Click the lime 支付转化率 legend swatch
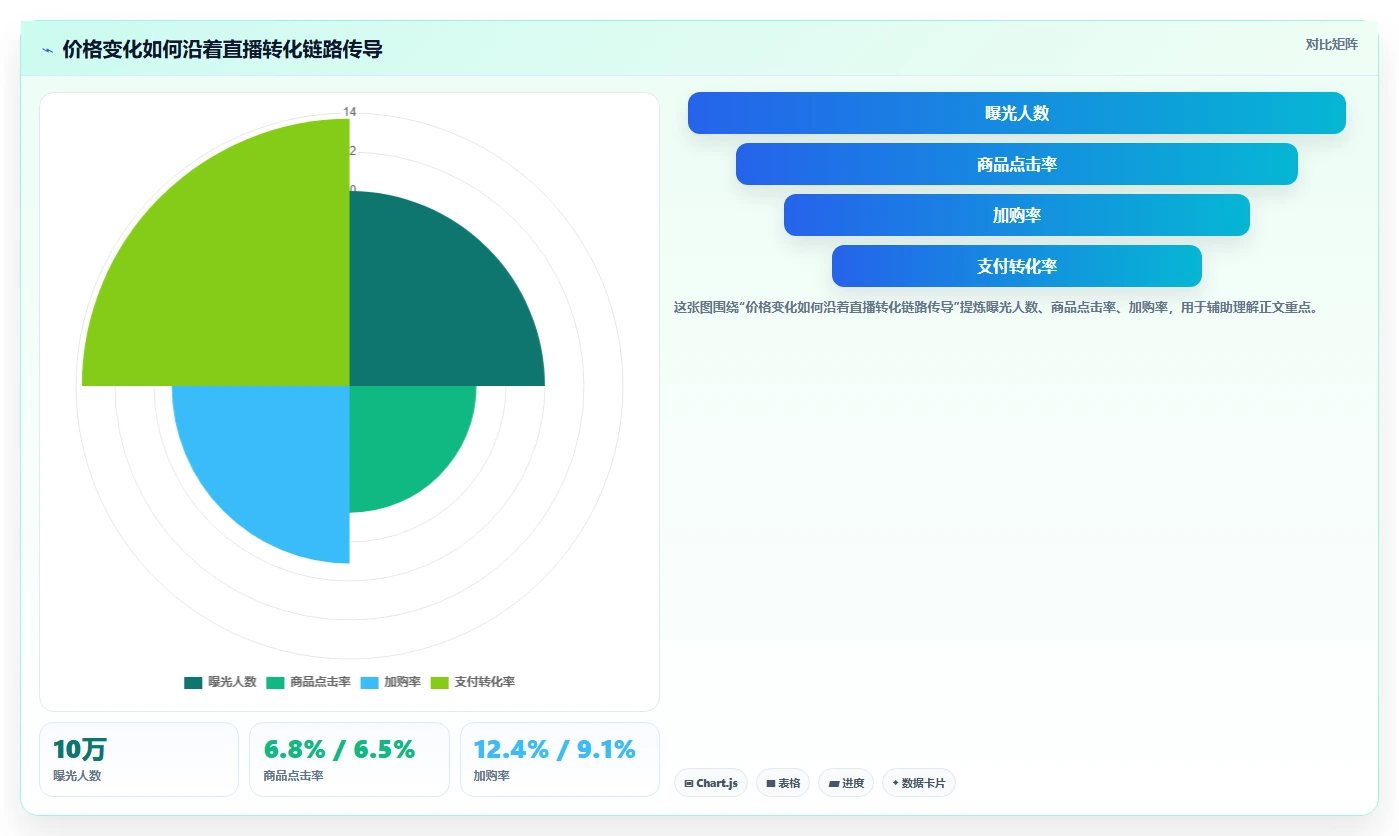 (x=440, y=683)
